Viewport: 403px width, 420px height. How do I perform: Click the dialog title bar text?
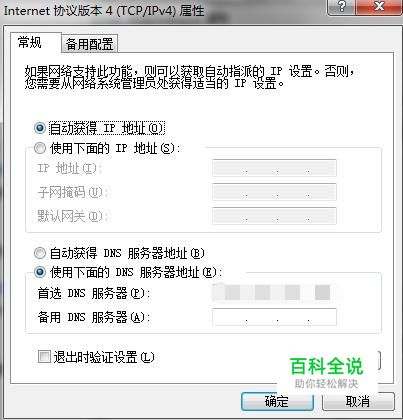[x=104, y=11]
